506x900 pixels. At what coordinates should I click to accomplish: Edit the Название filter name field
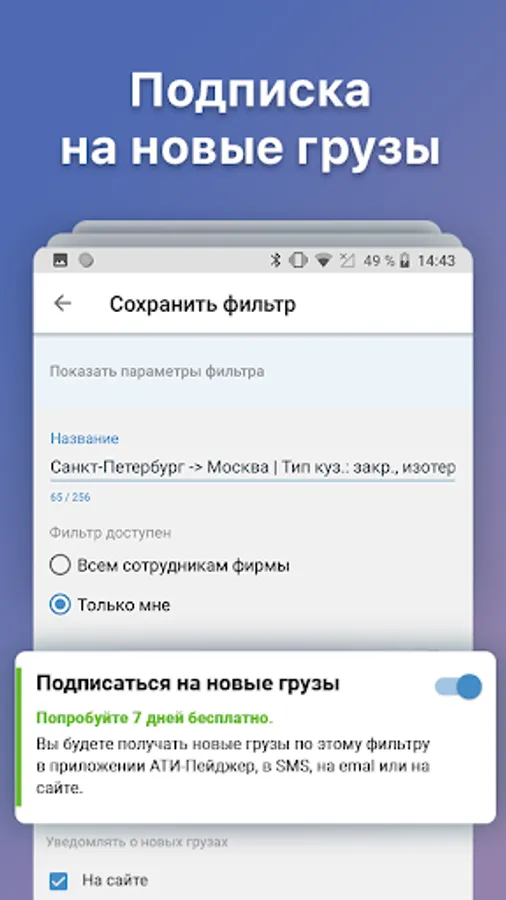tap(253, 467)
